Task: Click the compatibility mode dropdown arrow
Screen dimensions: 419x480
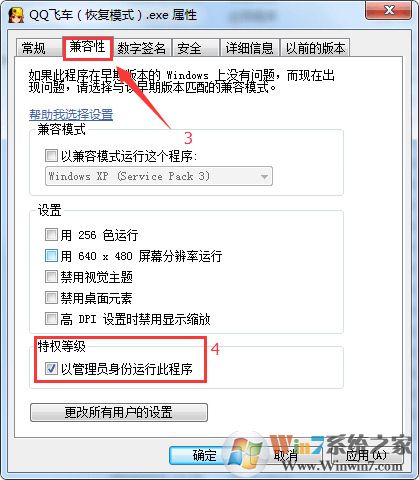Action: click(x=264, y=176)
